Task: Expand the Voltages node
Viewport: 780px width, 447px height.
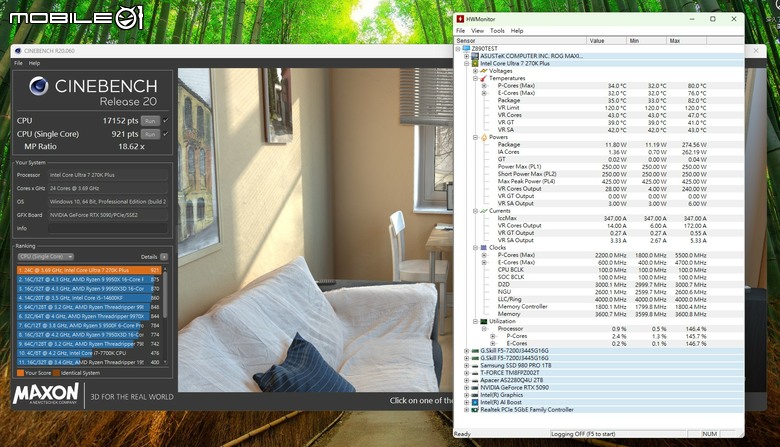Action: (476, 71)
